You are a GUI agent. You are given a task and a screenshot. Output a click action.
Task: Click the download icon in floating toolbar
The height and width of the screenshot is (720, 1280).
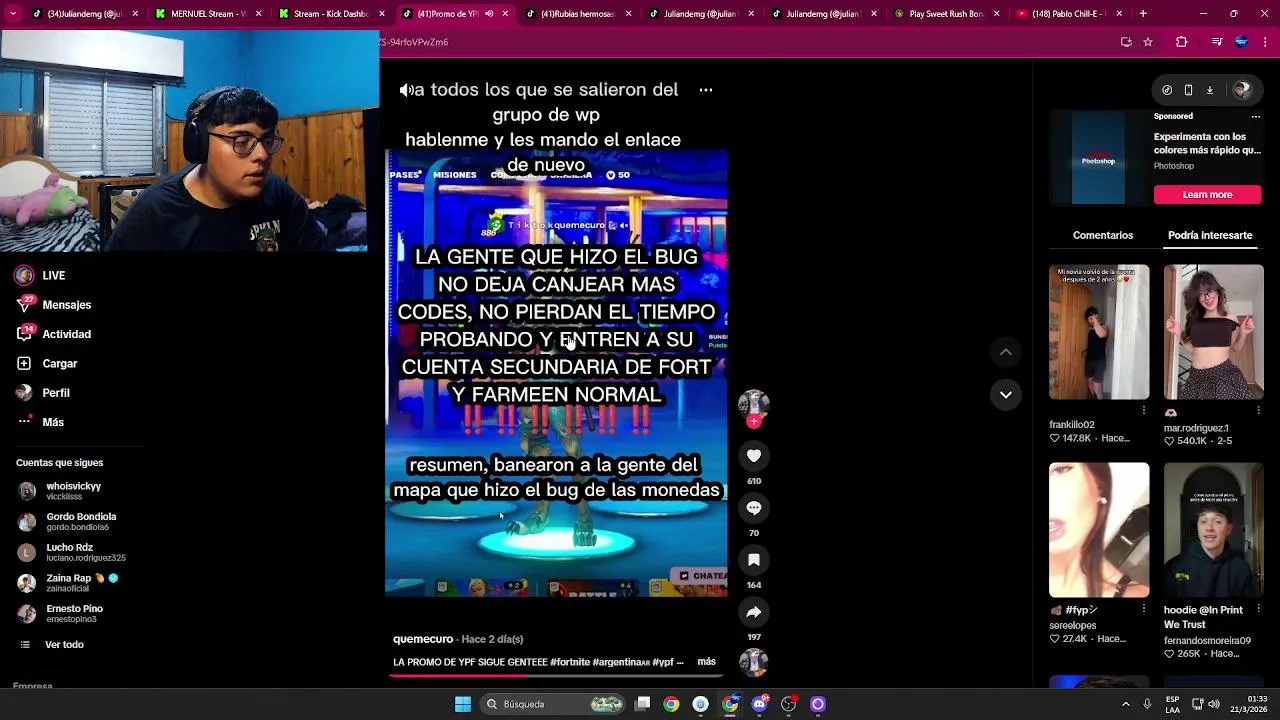[1209, 90]
